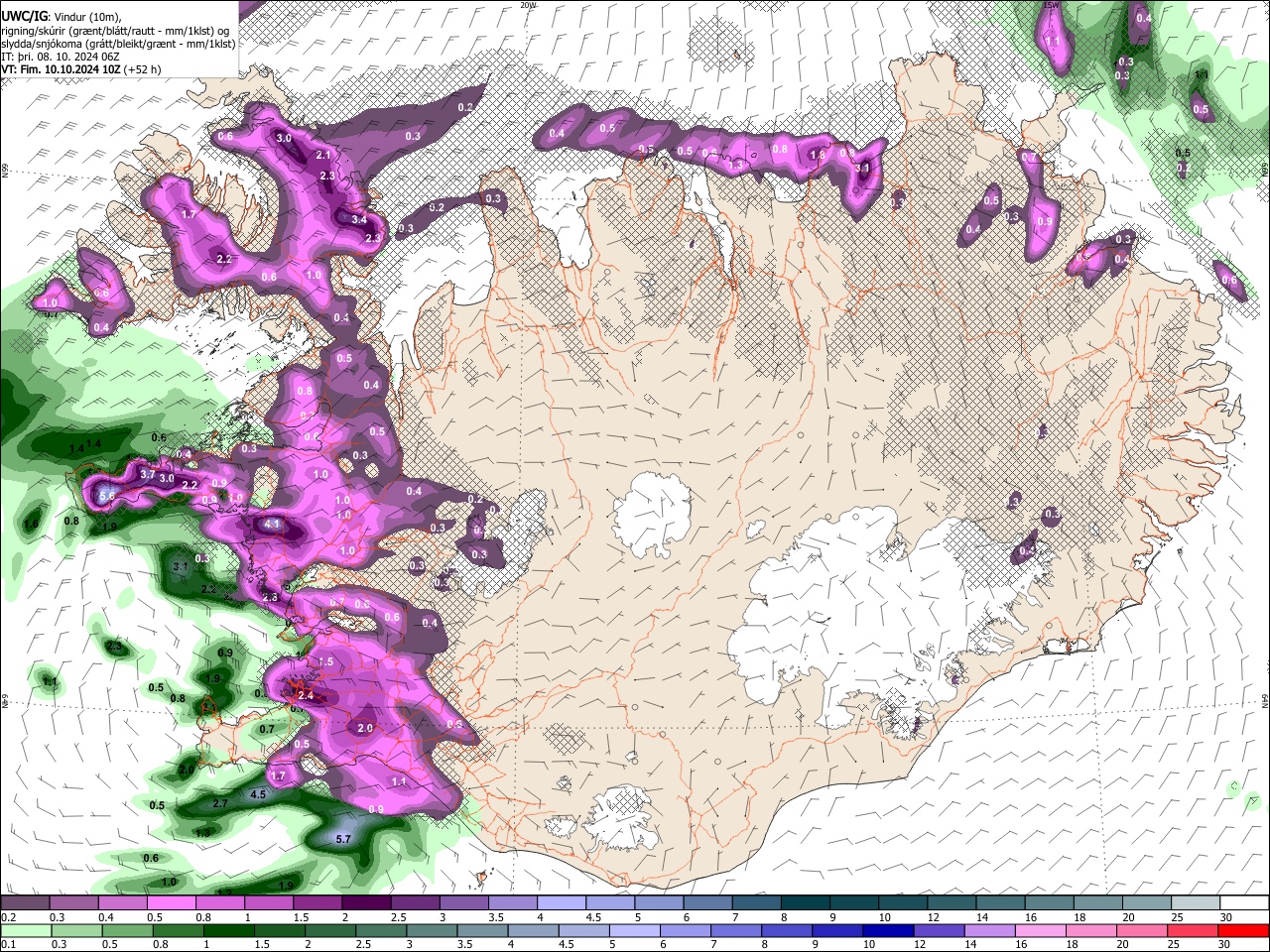Pick the darkest green 1 swatch in lower scale

[x=229, y=930]
